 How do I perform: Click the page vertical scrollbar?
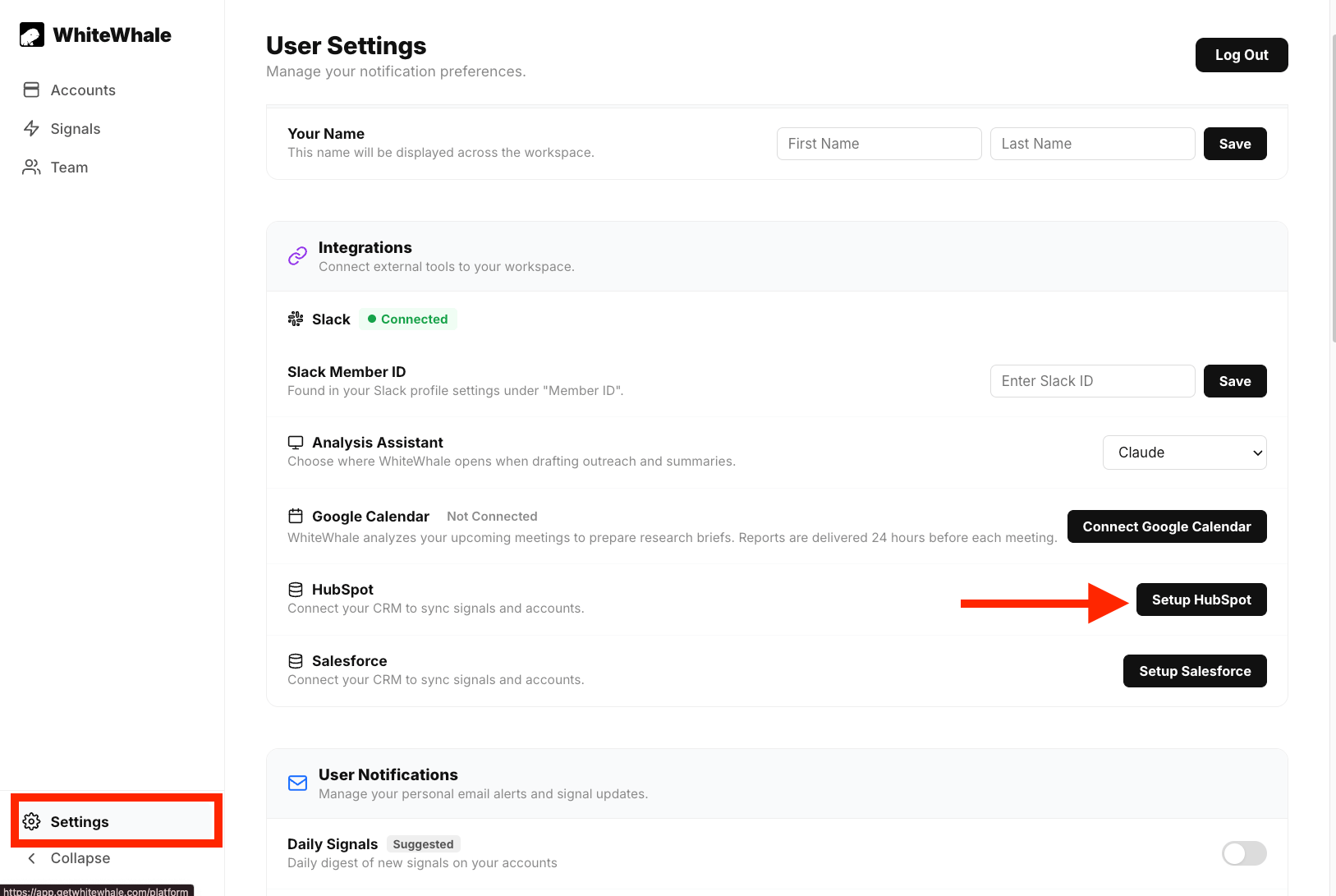1333,187
